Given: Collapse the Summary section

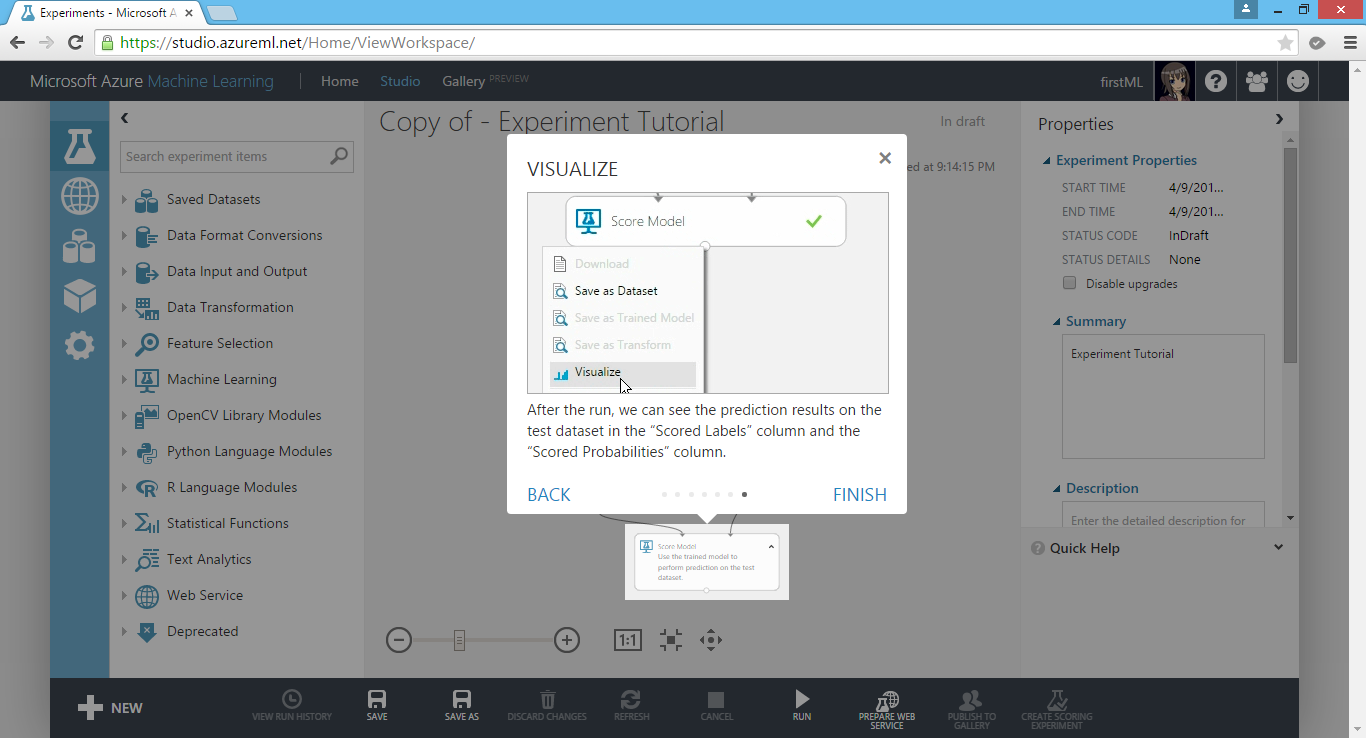Looking at the screenshot, I should tap(1057, 322).
